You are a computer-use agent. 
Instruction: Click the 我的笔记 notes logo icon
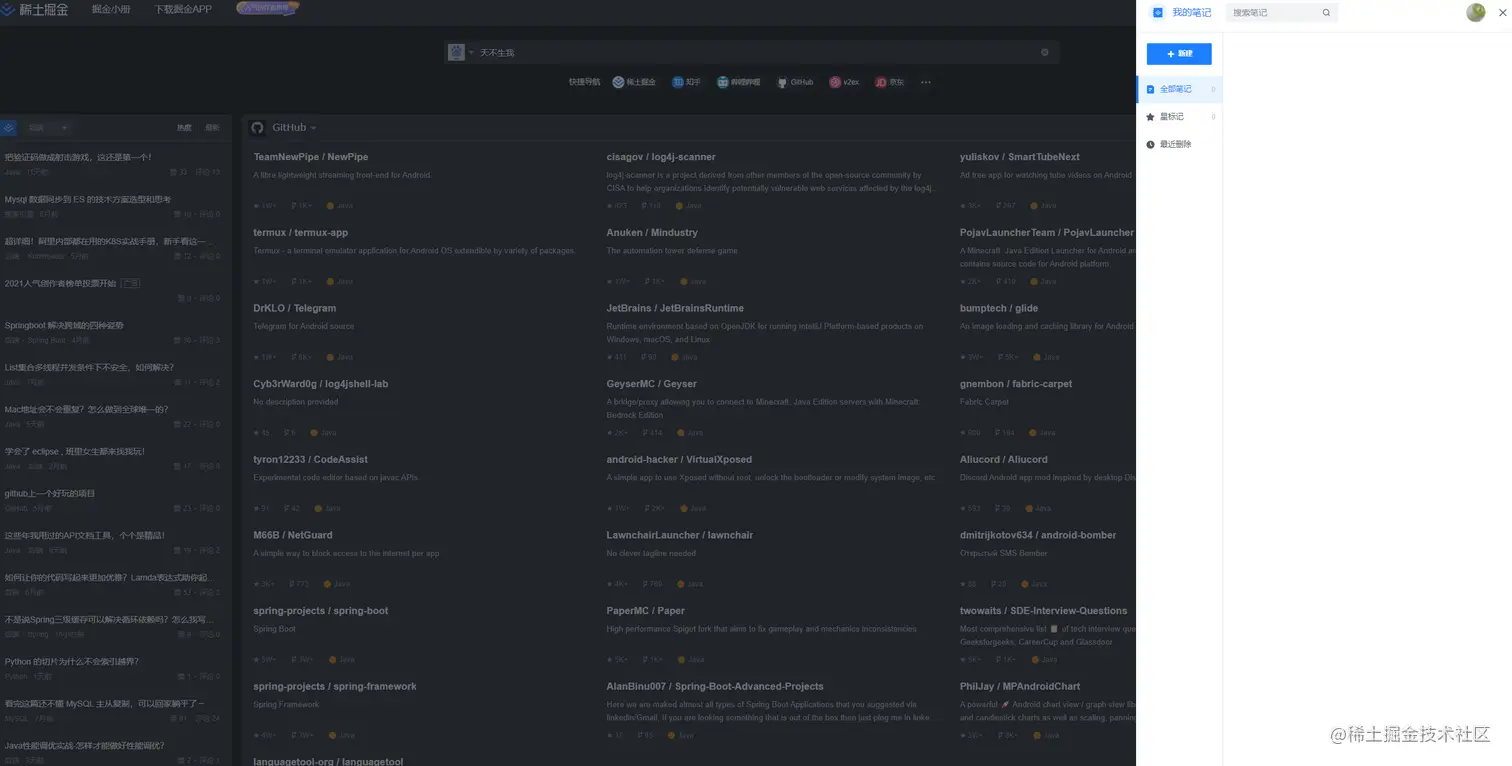1158,13
